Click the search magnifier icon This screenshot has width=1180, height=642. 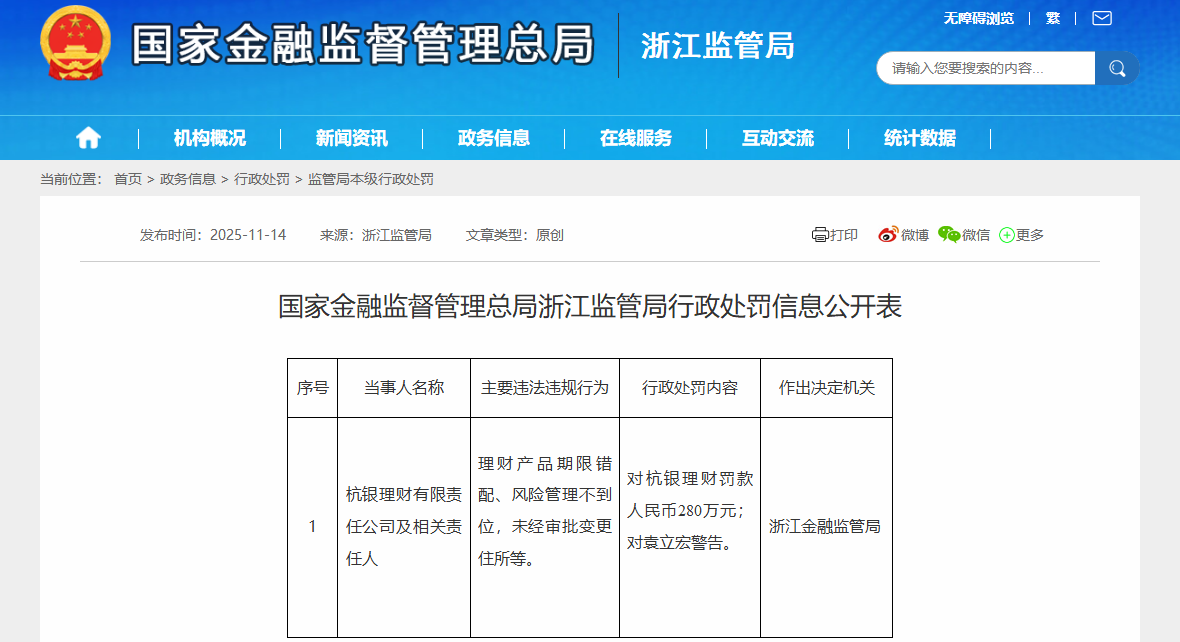point(1117,67)
